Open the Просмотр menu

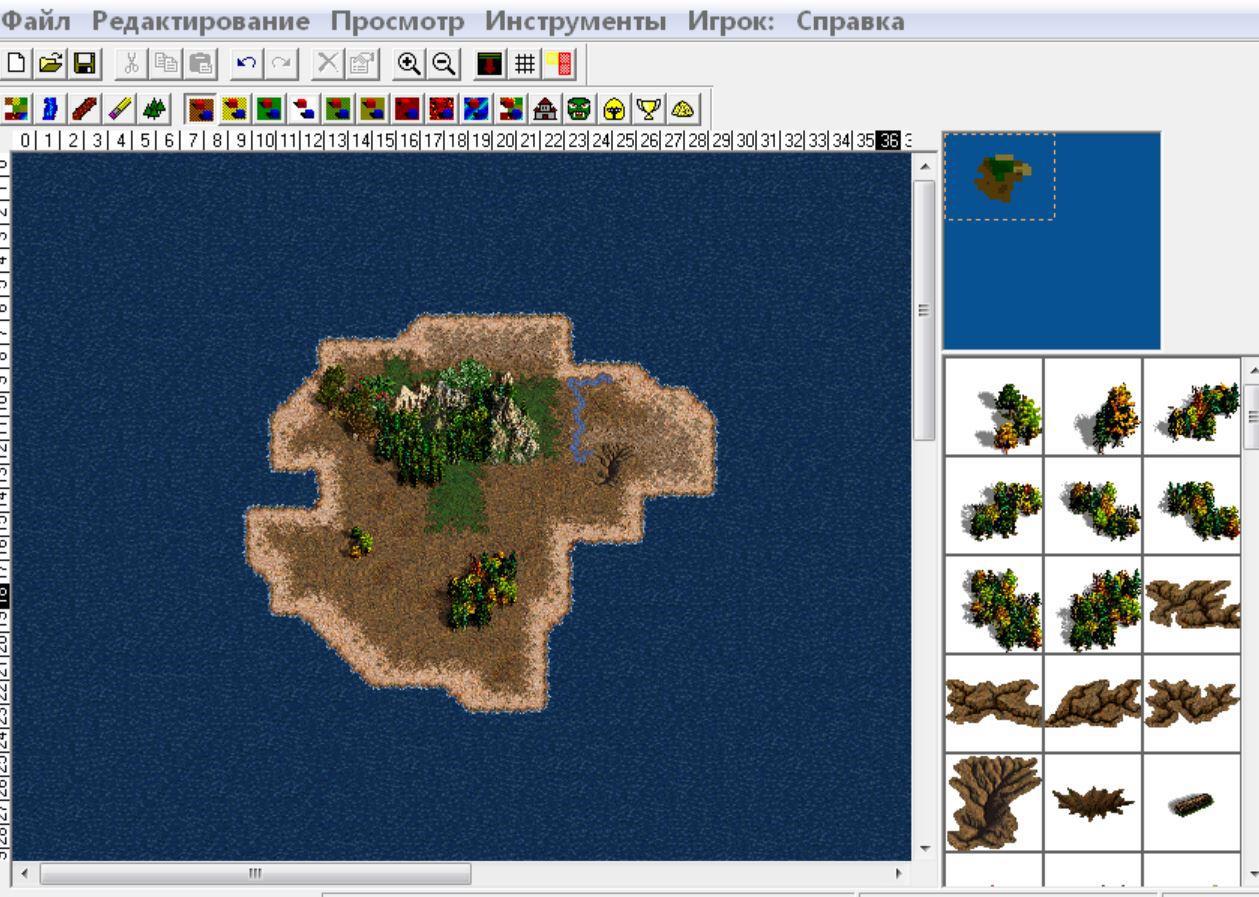[x=398, y=20]
